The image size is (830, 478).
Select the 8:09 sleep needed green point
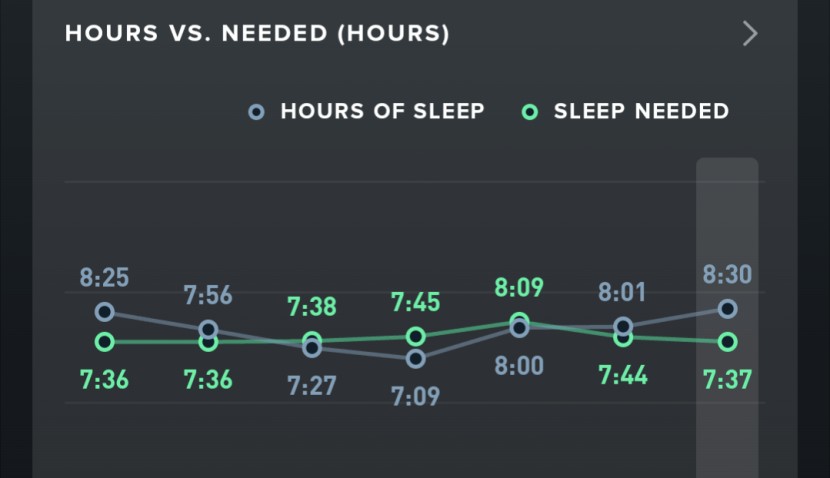click(x=520, y=322)
